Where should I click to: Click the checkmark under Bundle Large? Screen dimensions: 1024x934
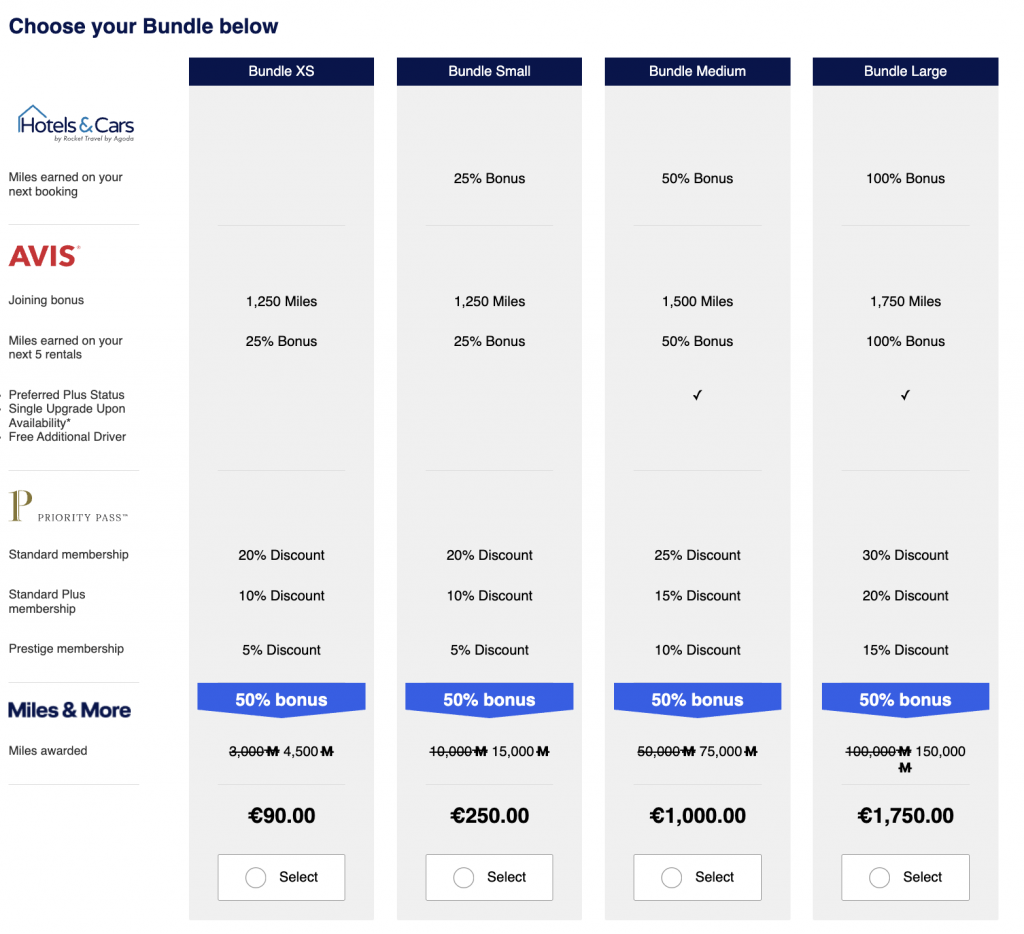(x=905, y=395)
